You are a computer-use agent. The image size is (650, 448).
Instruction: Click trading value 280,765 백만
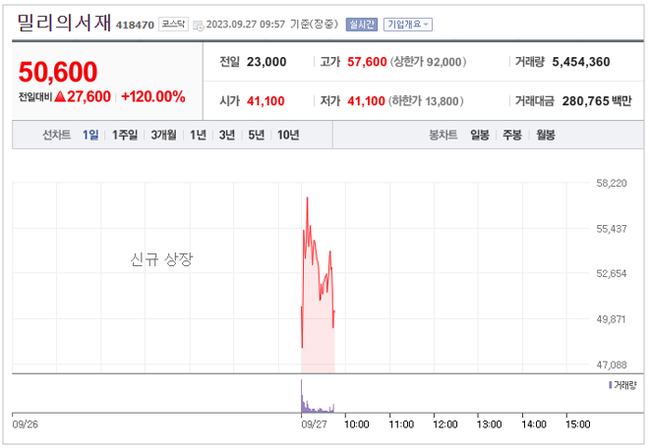597,101
